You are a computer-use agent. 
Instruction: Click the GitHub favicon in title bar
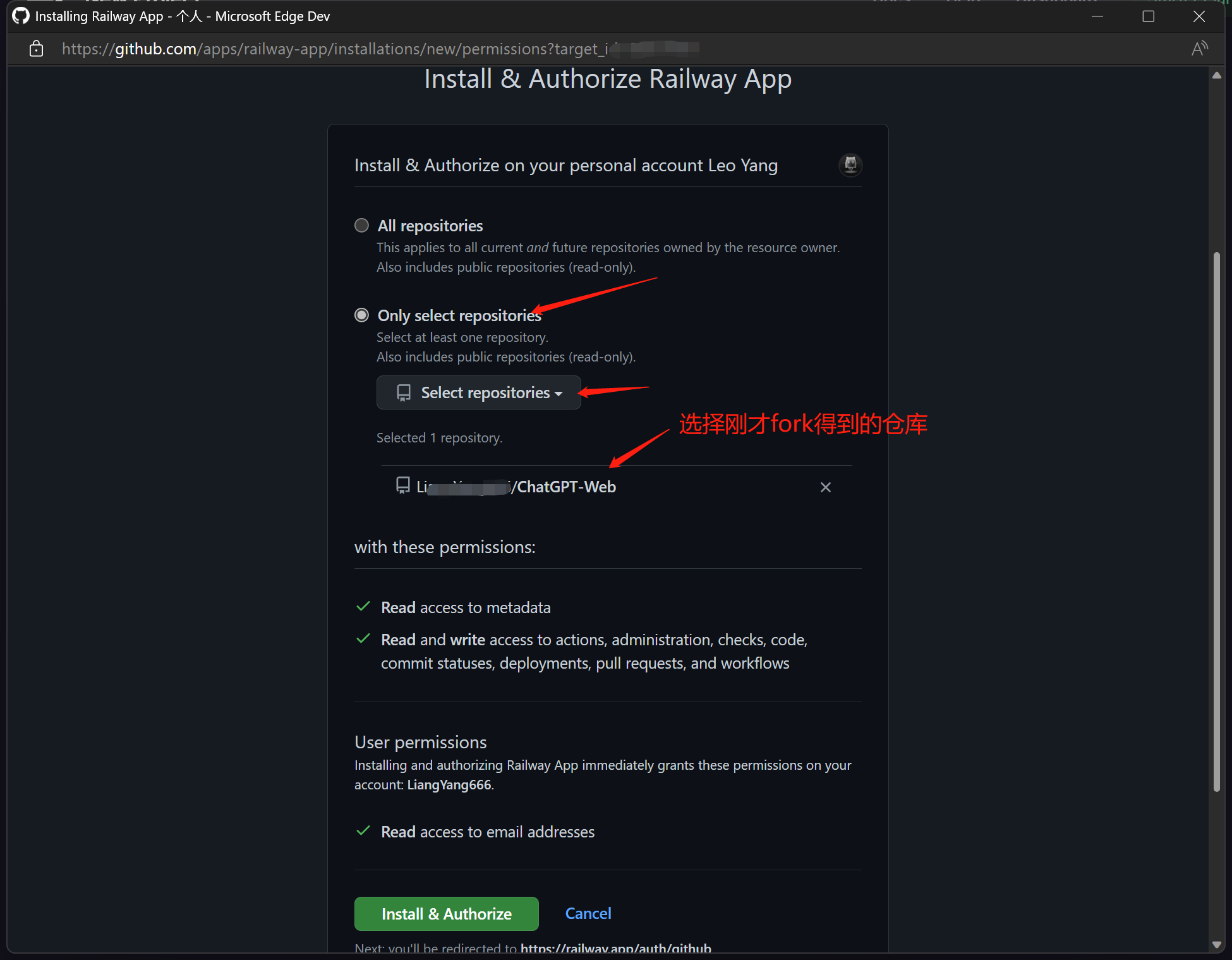click(x=21, y=16)
